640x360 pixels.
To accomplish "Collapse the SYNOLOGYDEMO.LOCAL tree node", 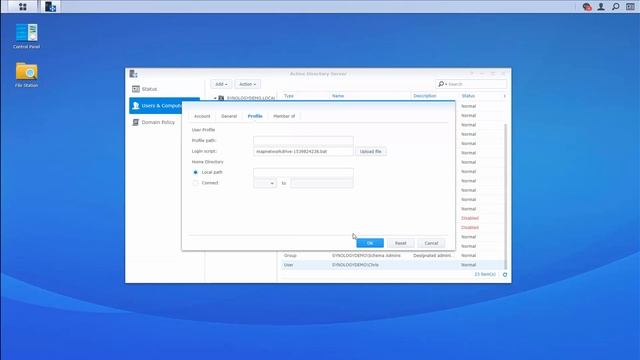I will coord(215,98).
